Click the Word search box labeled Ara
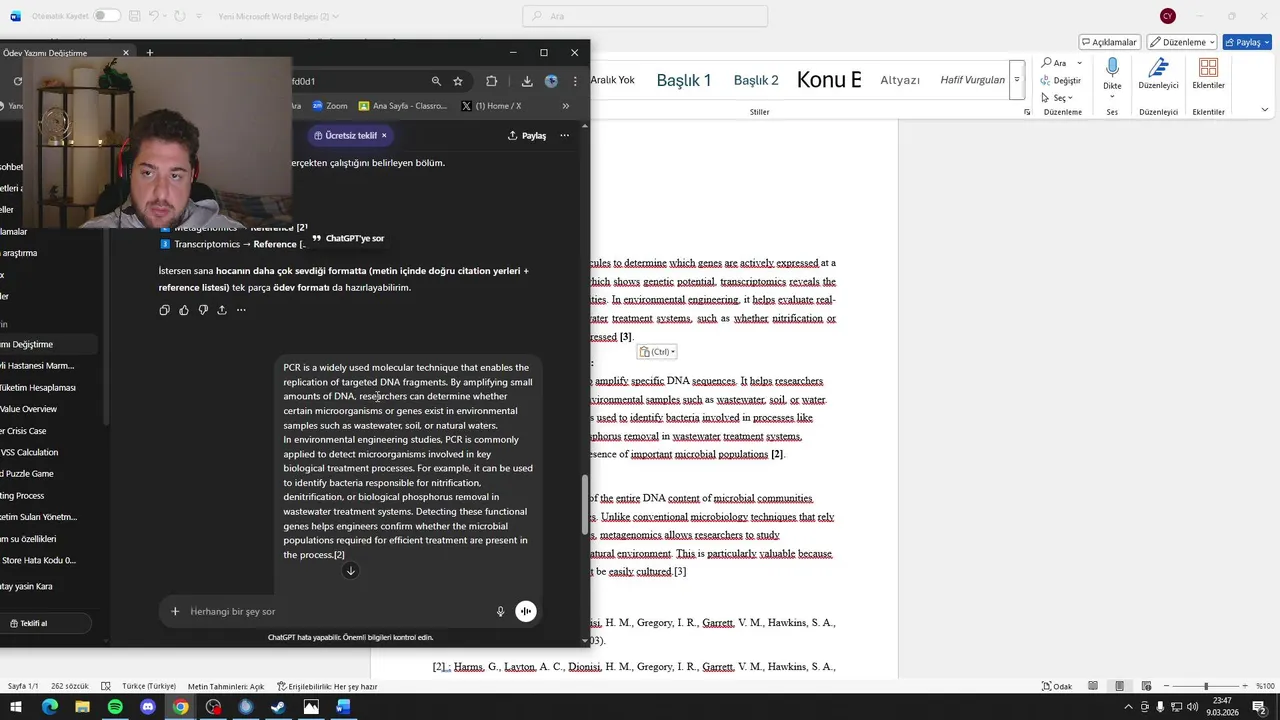The image size is (1280, 720). point(645,16)
